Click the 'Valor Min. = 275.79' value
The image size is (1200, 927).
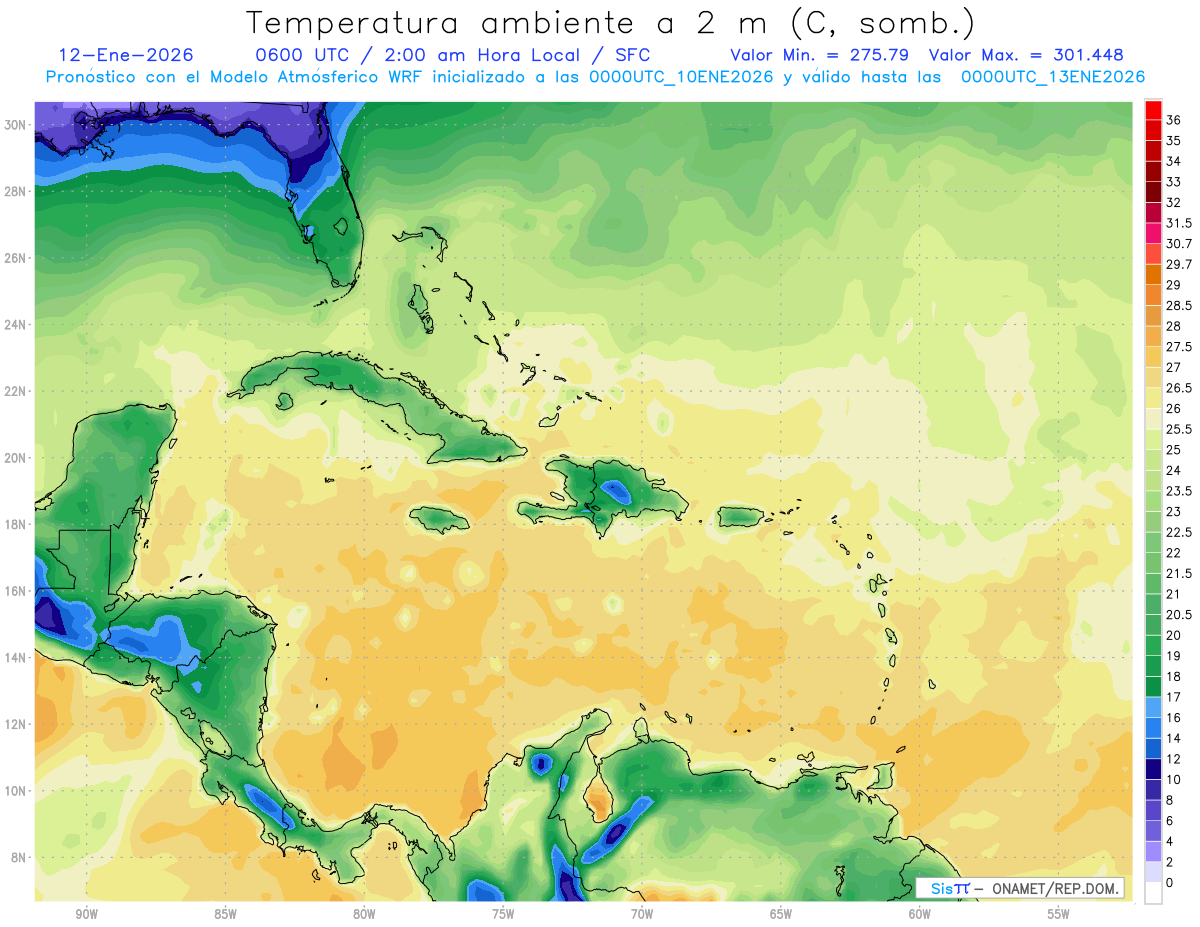[x=822, y=55]
